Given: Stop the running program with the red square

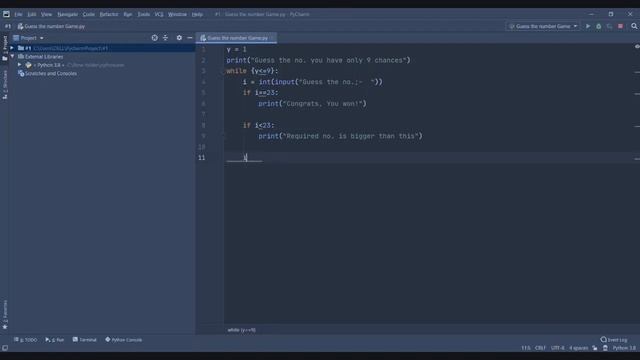Looking at the screenshot, I should coord(620,26).
